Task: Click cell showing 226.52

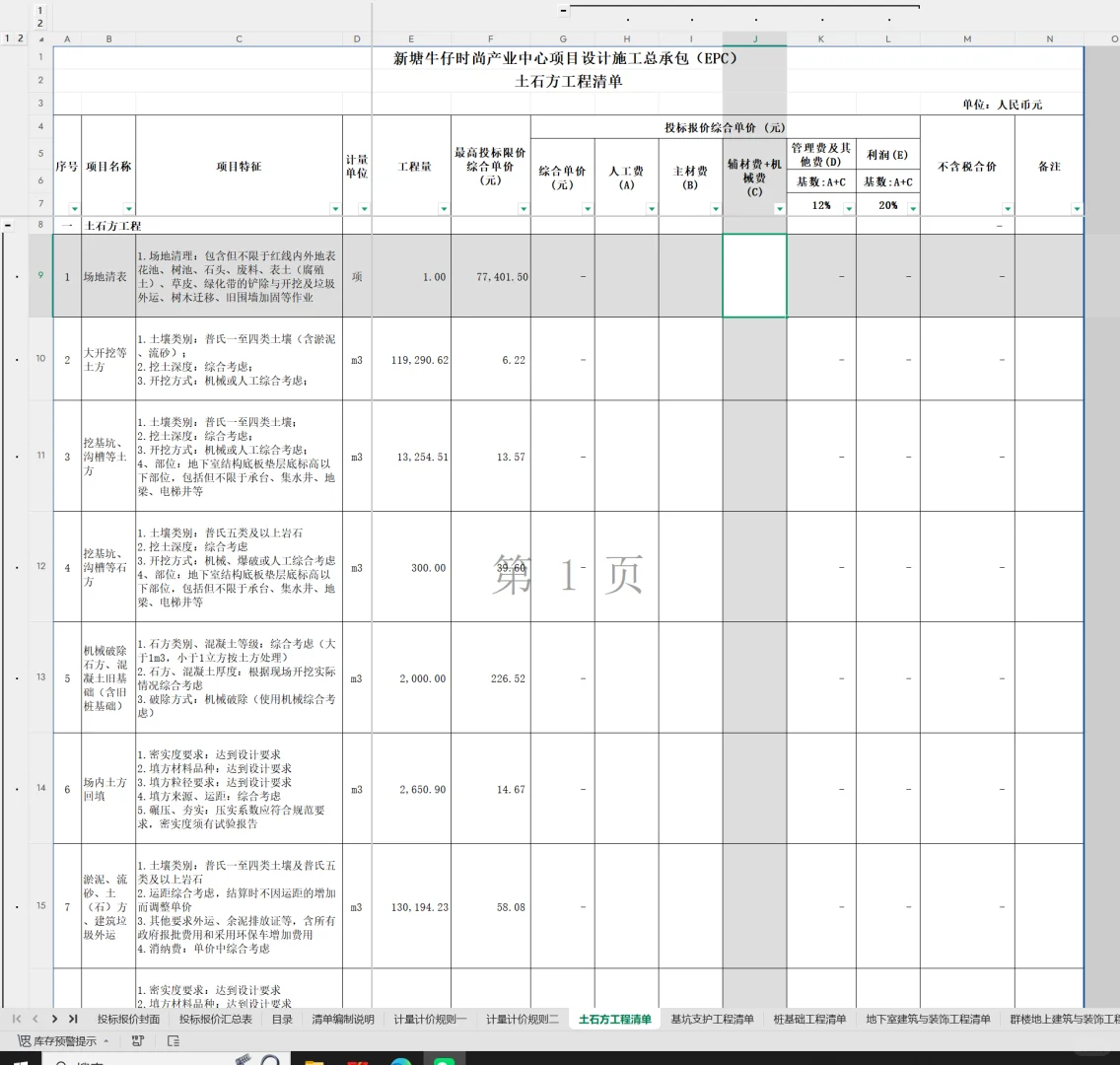Action: 491,677
